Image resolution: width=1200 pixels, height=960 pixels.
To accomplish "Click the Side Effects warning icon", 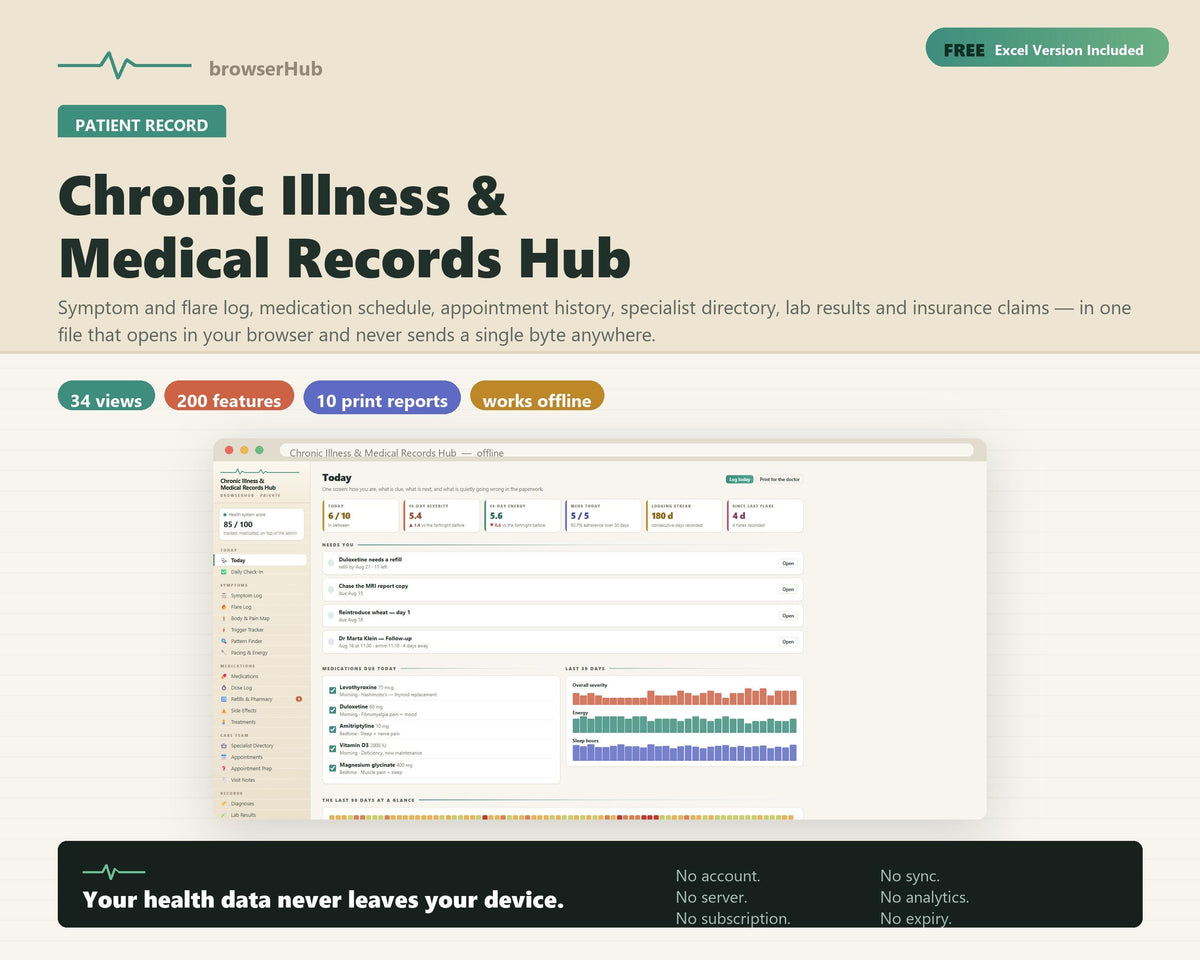I will [223, 711].
